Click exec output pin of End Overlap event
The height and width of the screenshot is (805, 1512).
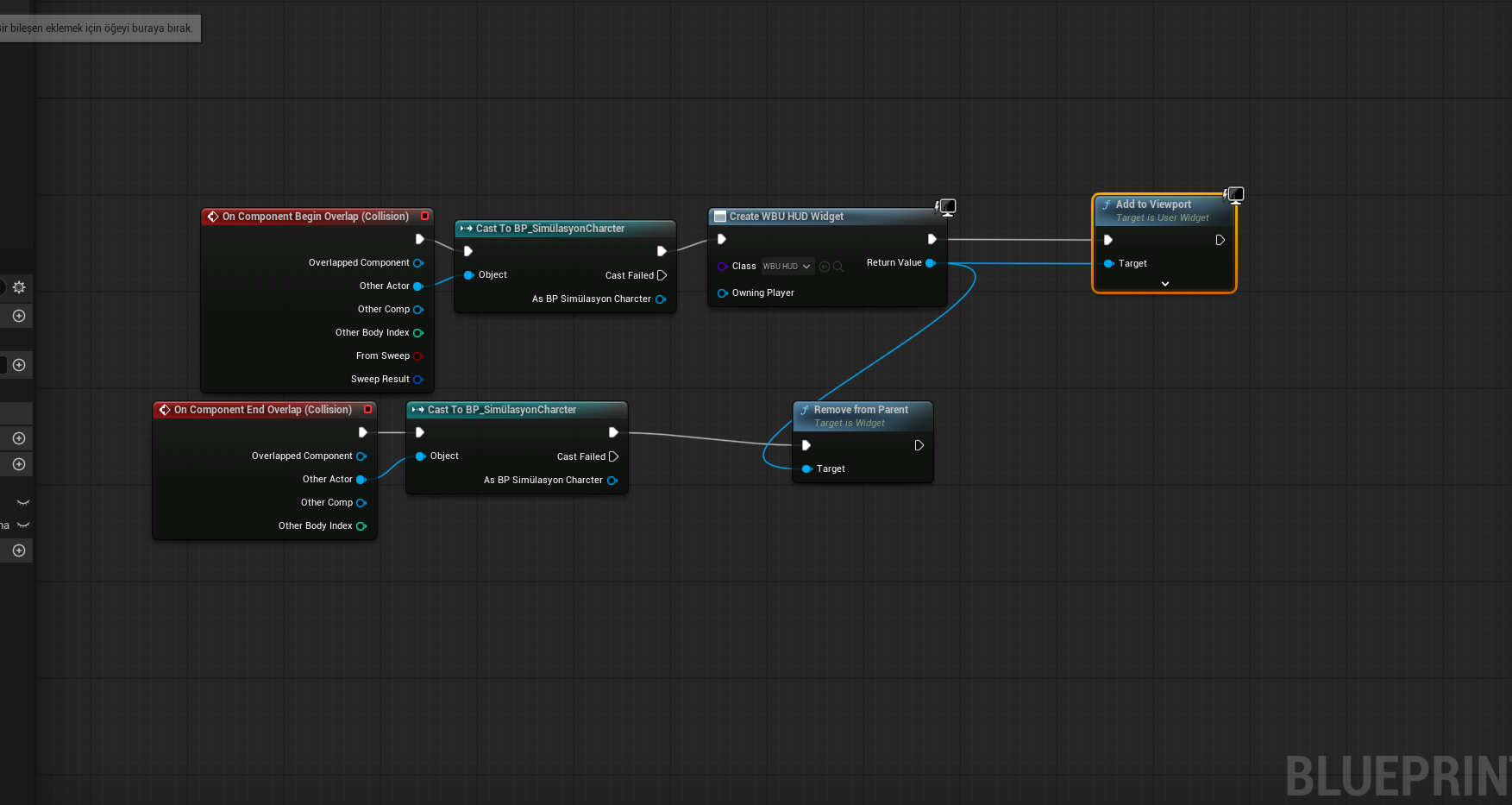(x=363, y=432)
